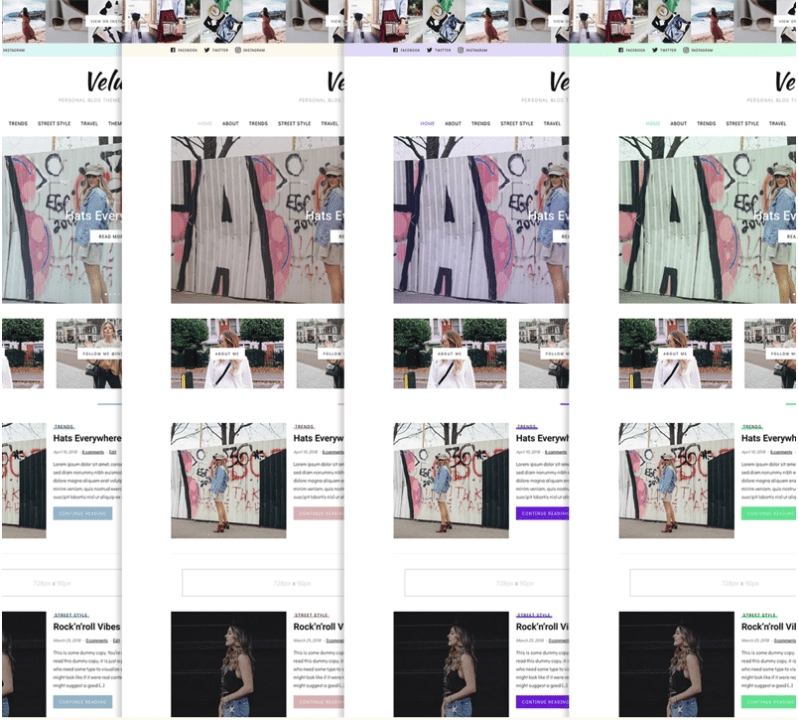Open TRENDS in the green-themed menu
Viewport: 798px width, 720px height.
[706, 124]
